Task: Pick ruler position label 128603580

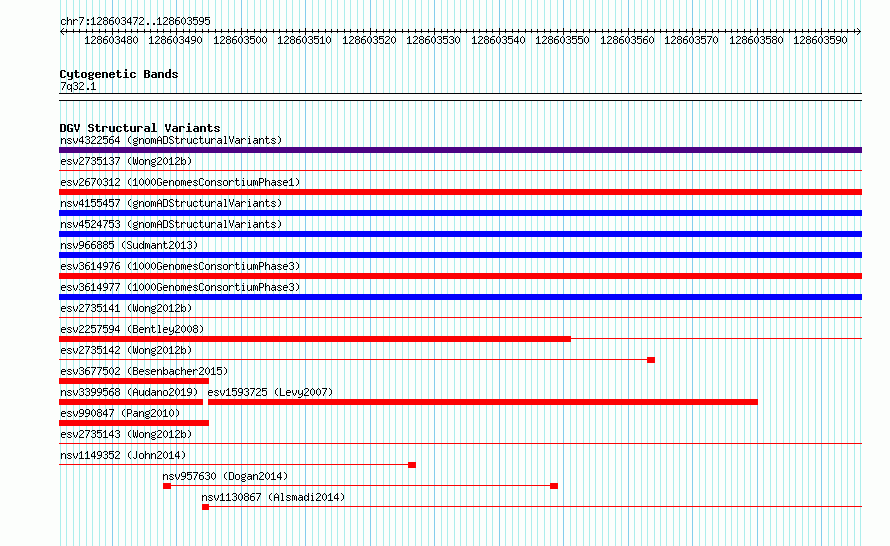Action: (756, 40)
